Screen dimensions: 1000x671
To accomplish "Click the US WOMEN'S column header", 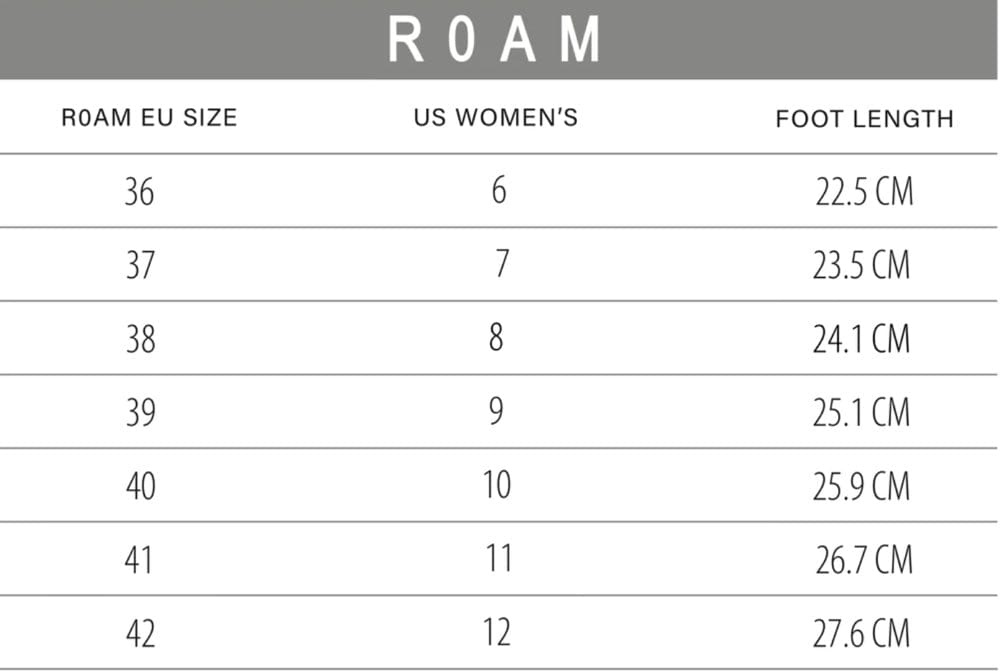I will click(x=496, y=117).
